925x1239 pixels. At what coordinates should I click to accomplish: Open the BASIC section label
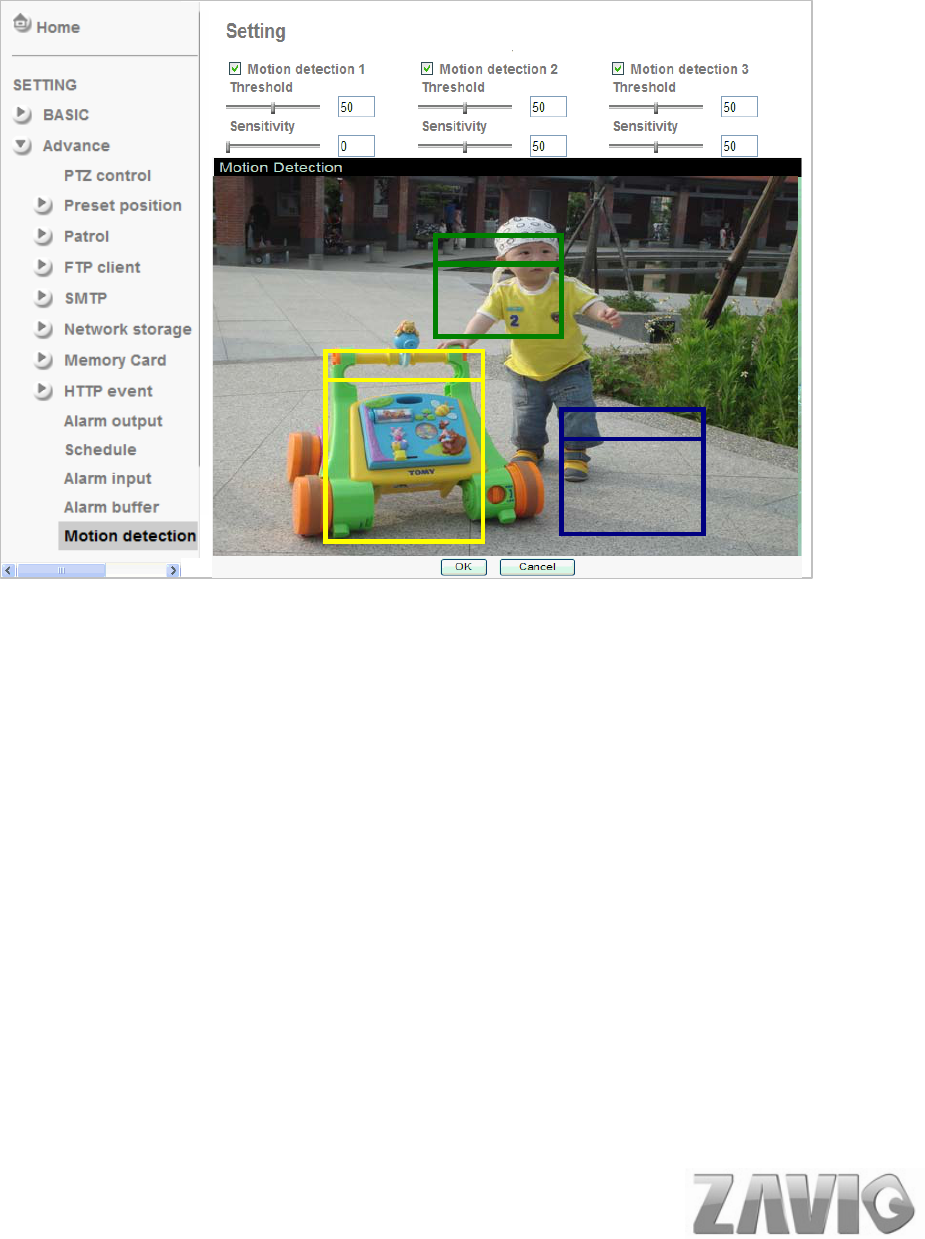(66, 115)
